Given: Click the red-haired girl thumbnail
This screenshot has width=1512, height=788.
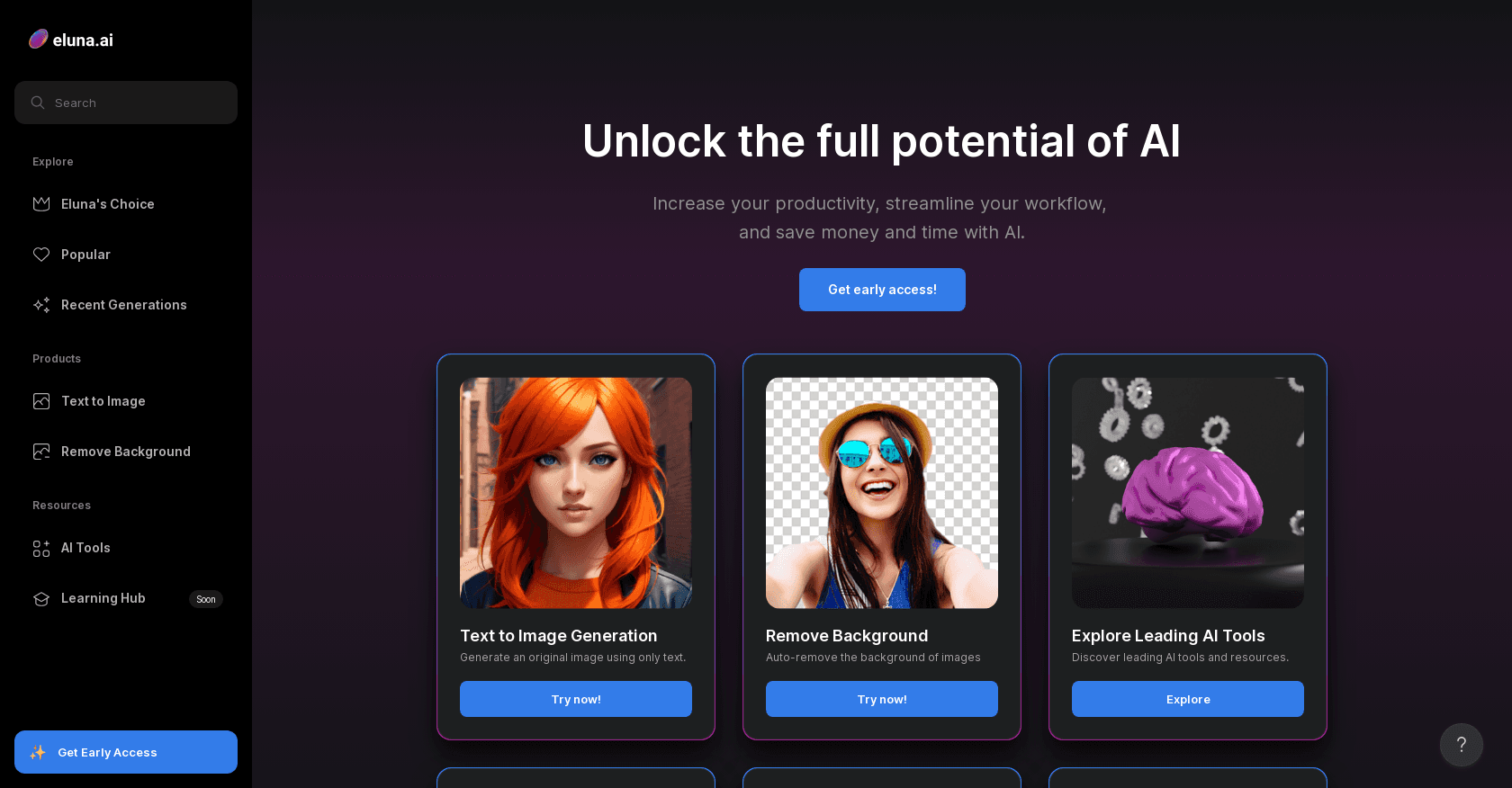Looking at the screenshot, I should click(x=576, y=493).
